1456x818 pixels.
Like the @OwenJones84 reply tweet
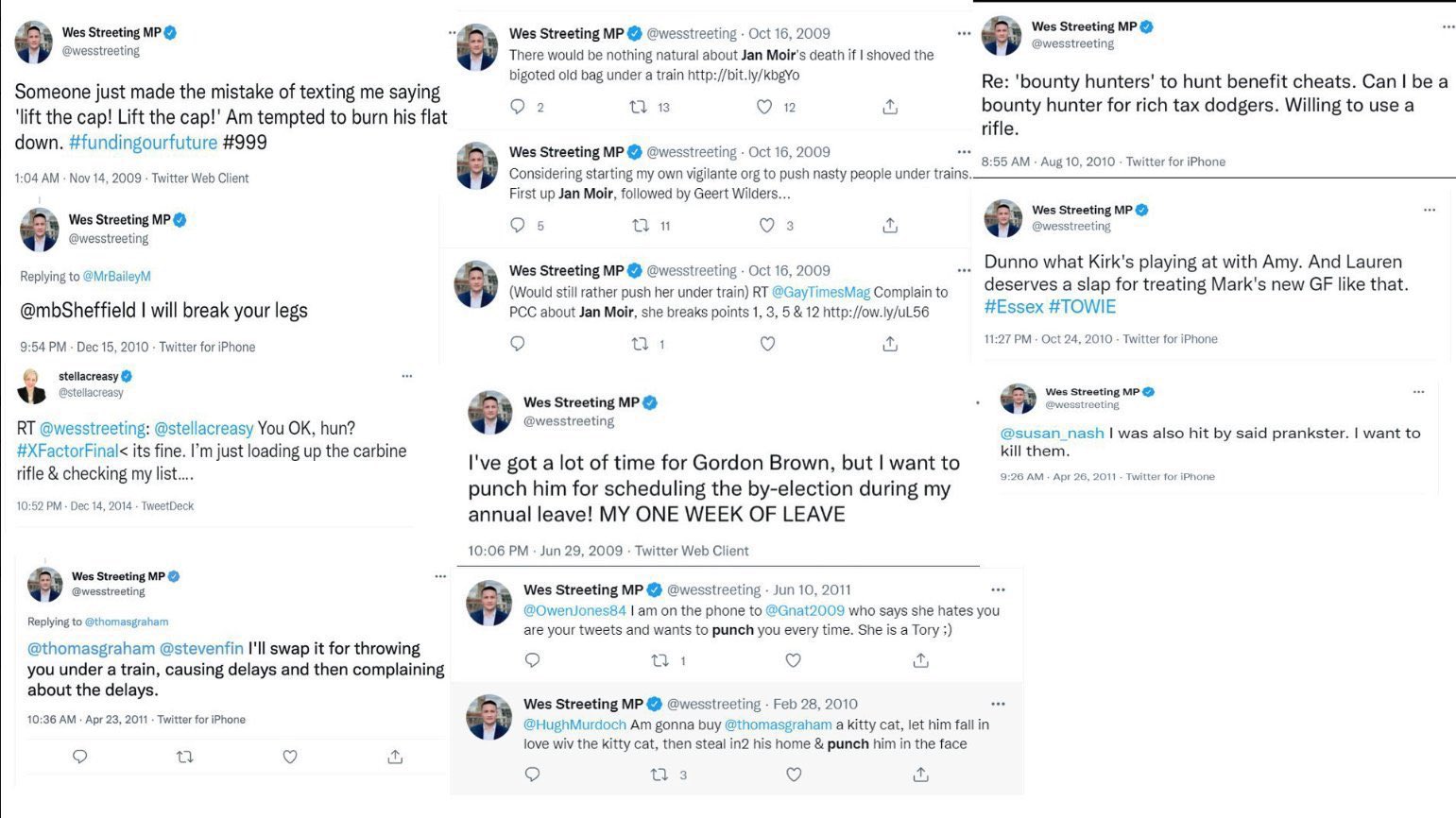click(794, 660)
